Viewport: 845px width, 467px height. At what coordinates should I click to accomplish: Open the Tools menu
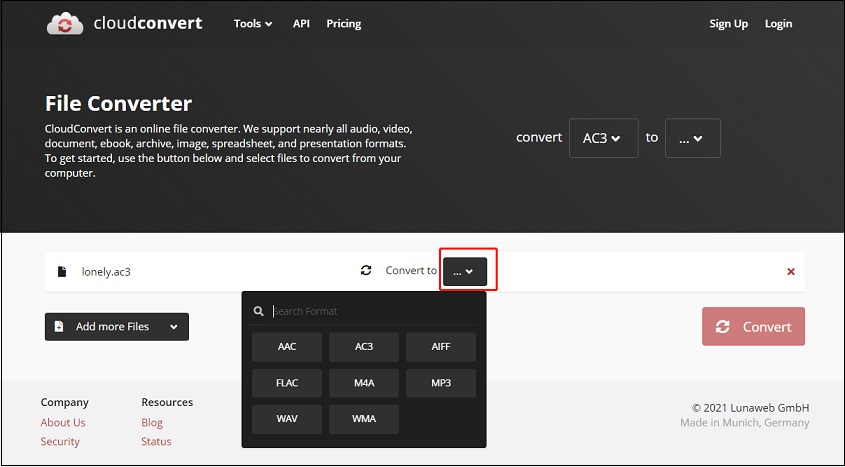pos(253,24)
